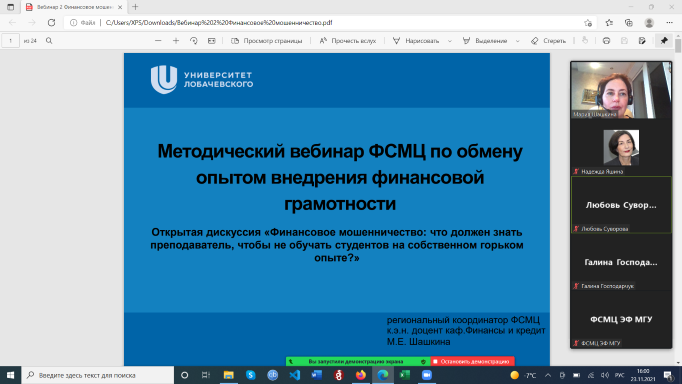Click the Edge tab actions menu icon
682x384 pixels.
point(10,7)
